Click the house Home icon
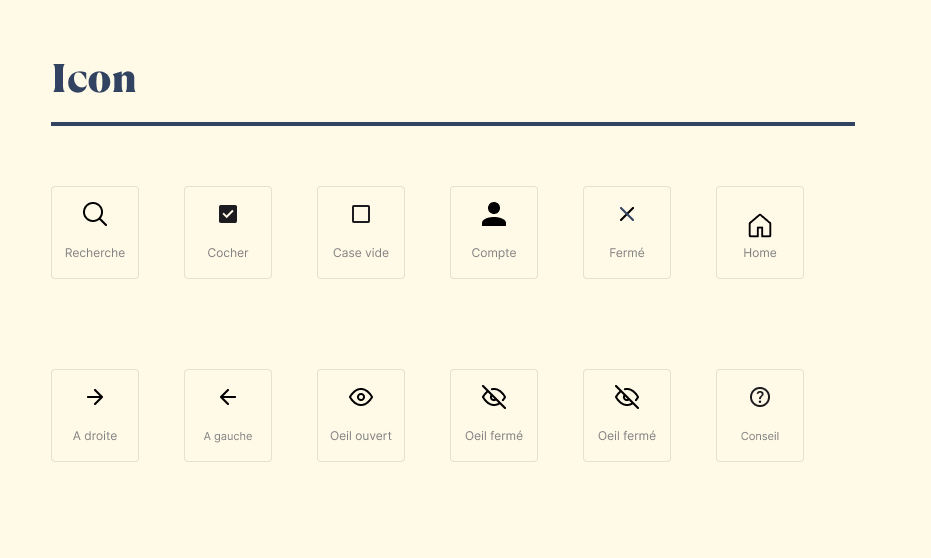The width and height of the screenshot is (931, 558). [760, 226]
